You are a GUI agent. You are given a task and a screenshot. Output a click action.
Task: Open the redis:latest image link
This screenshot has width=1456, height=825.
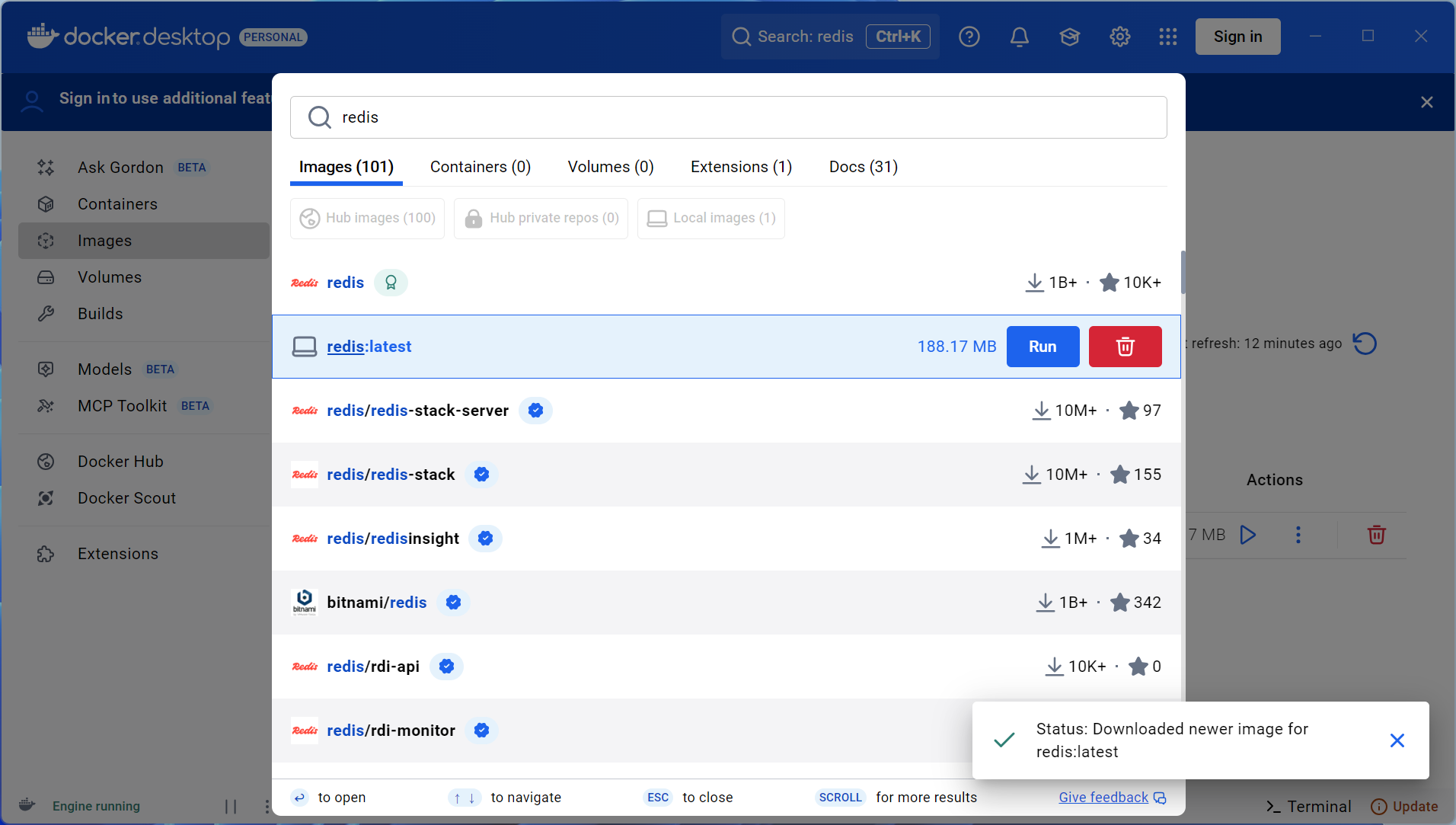(369, 347)
